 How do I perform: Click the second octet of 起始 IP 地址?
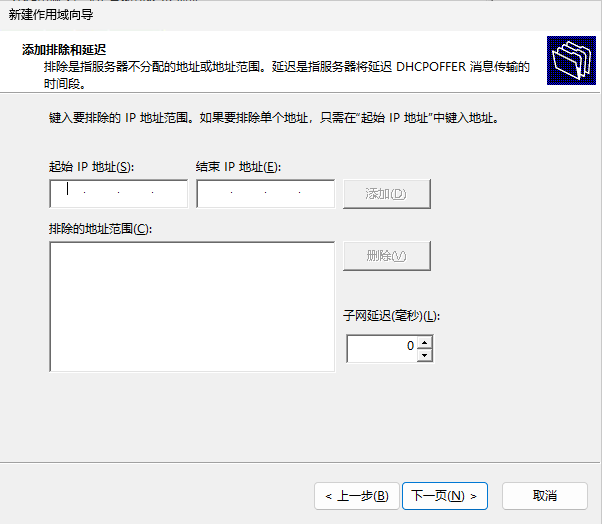(102, 194)
